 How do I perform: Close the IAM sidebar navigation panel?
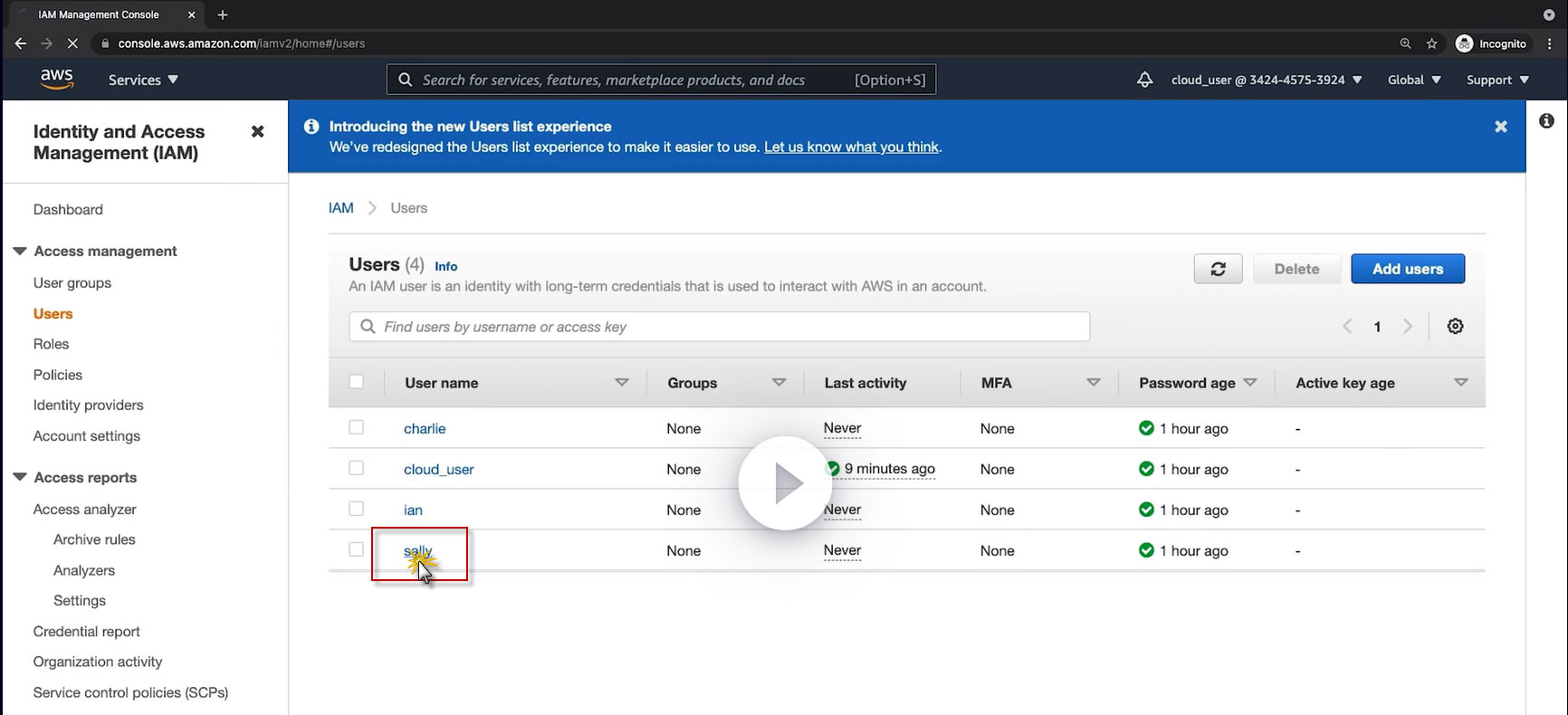257,132
